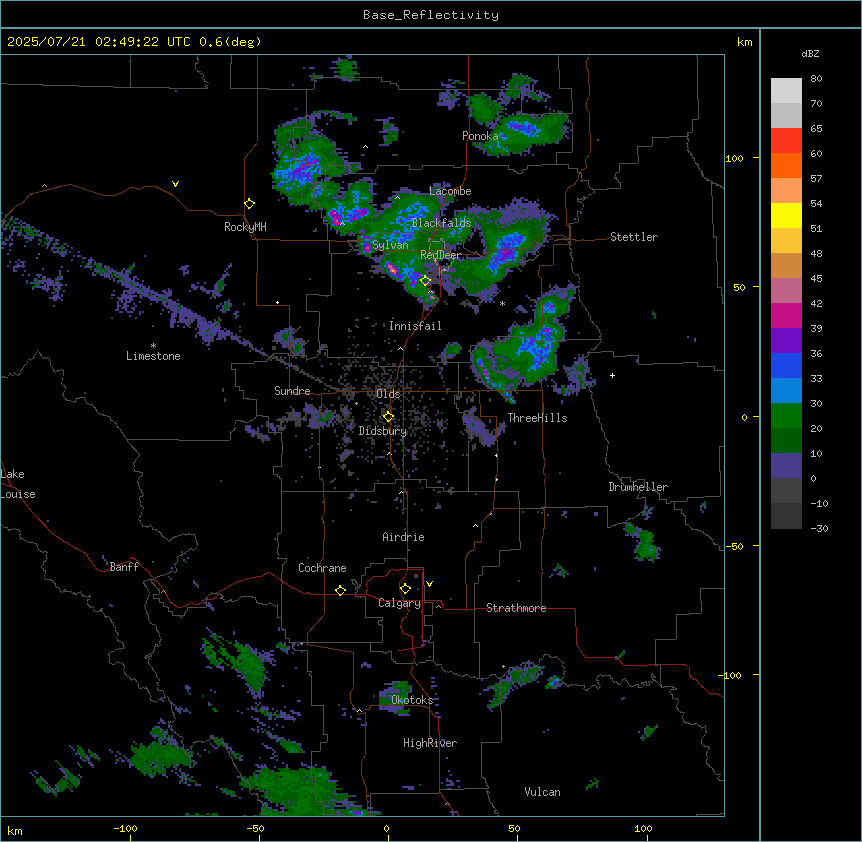Pick the white 70–80 dBZ legend swatch
This screenshot has height=842, width=862.
(x=786, y=91)
